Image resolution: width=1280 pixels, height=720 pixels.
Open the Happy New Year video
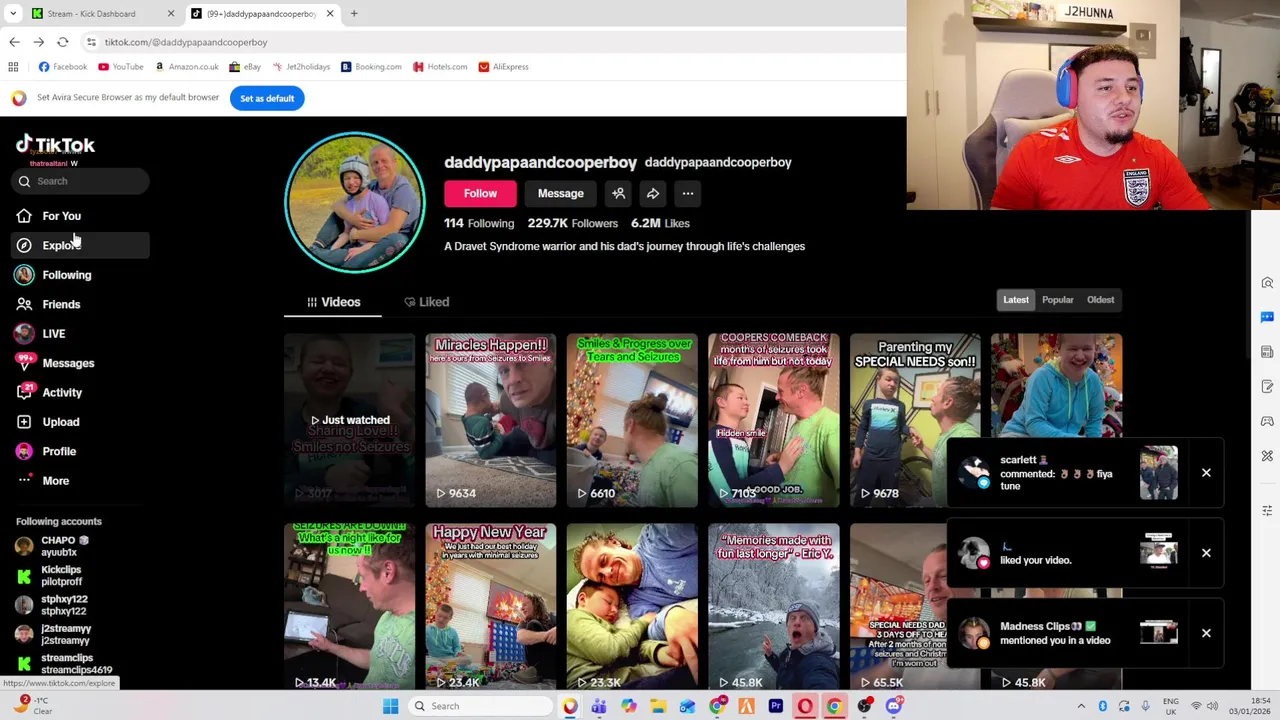[x=490, y=607]
